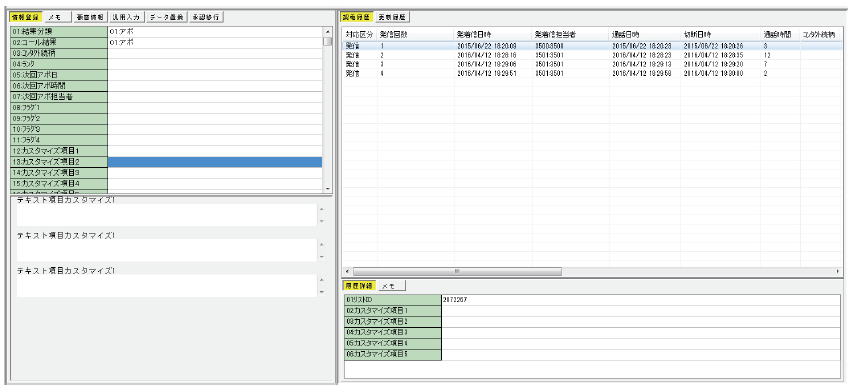The image size is (852, 392).
Task: Sort by the 発信回数 column header
Action: [415, 34]
